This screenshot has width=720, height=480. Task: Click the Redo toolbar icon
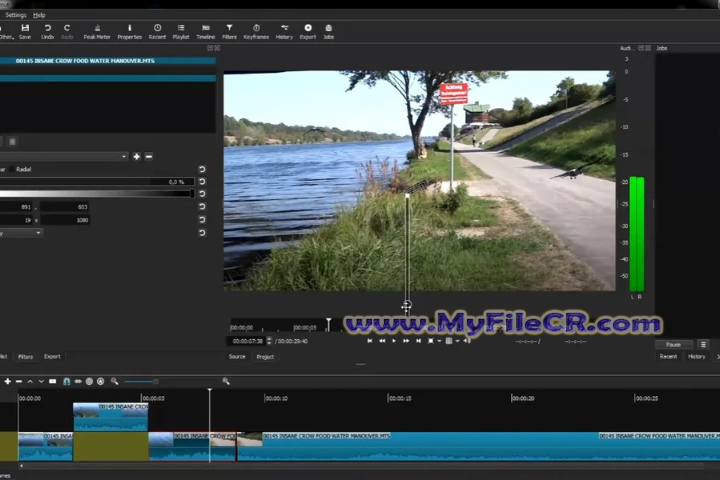tap(67, 32)
